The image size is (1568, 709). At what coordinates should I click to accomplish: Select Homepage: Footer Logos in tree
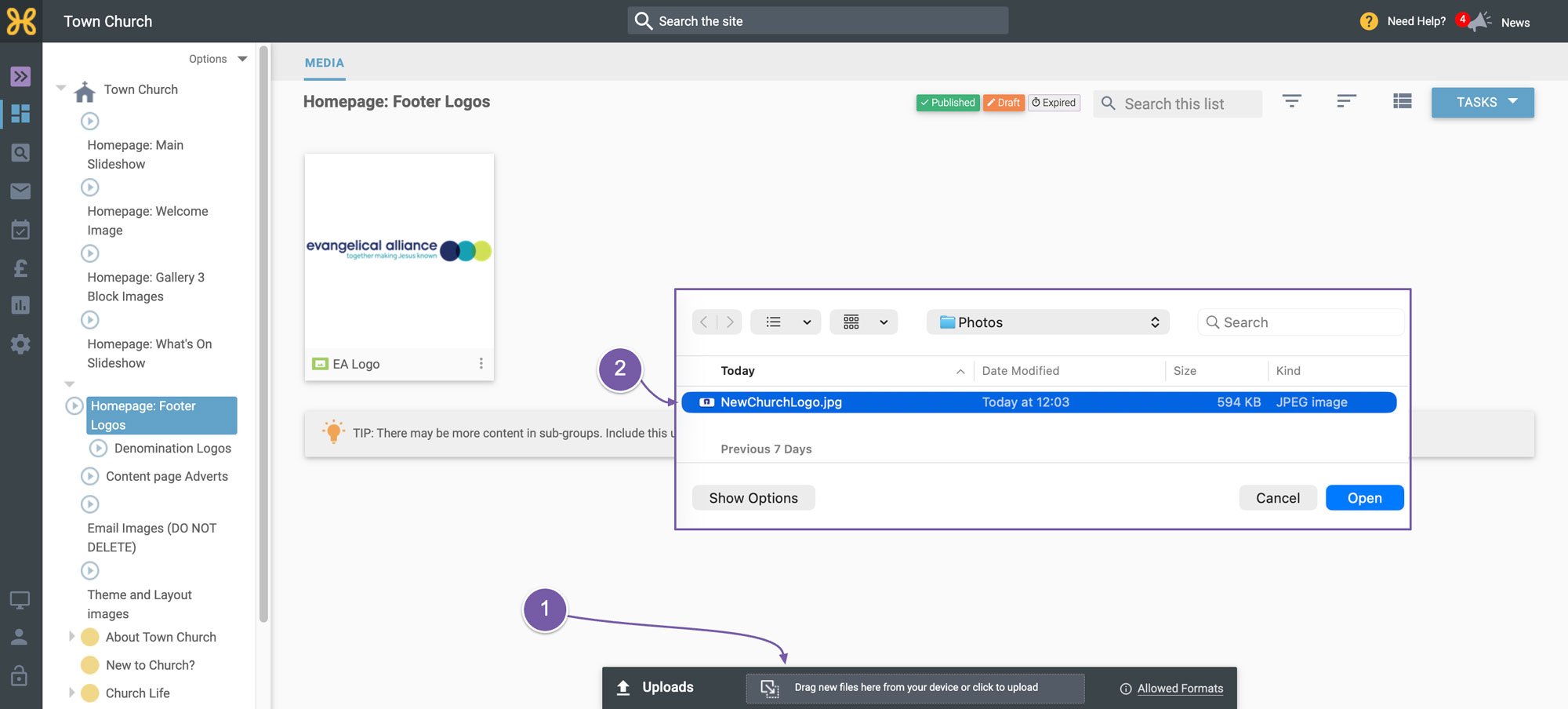[x=162, y=415]
